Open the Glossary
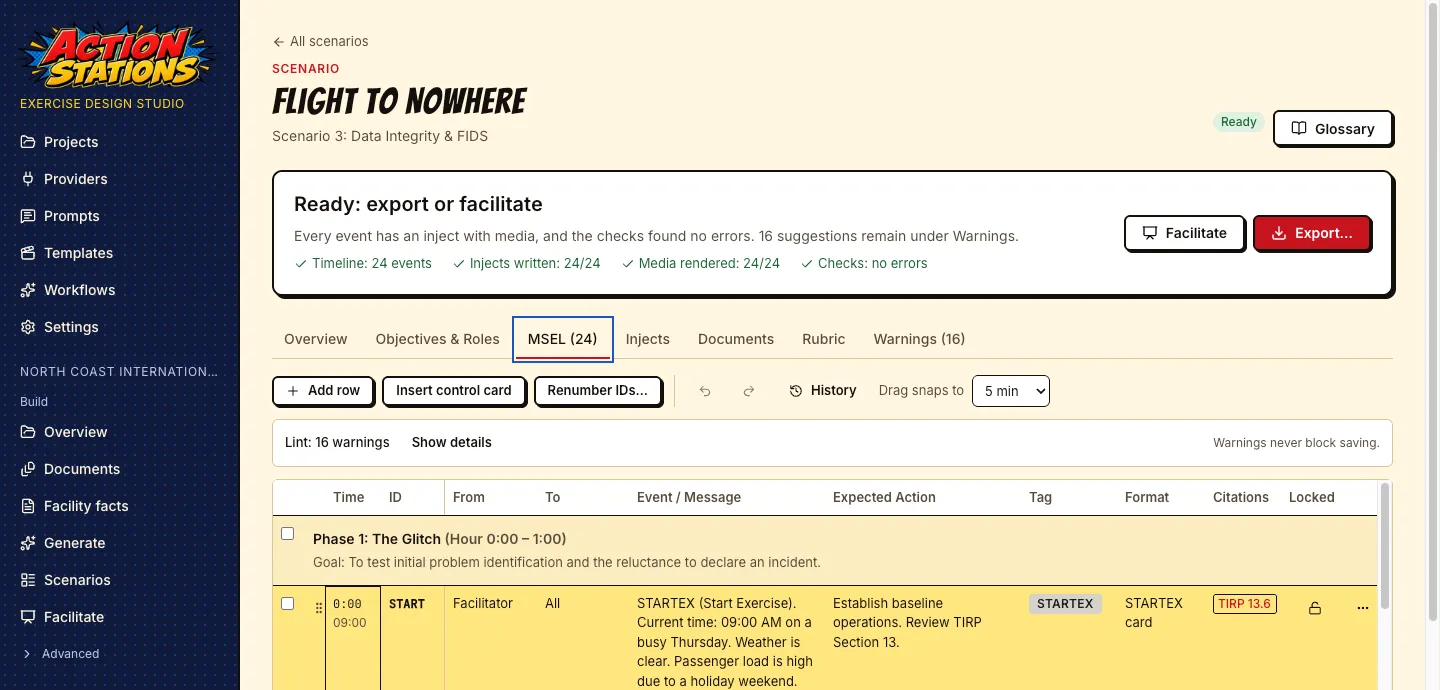Viewport: 1440px width, 690px height. point(1333,129)
